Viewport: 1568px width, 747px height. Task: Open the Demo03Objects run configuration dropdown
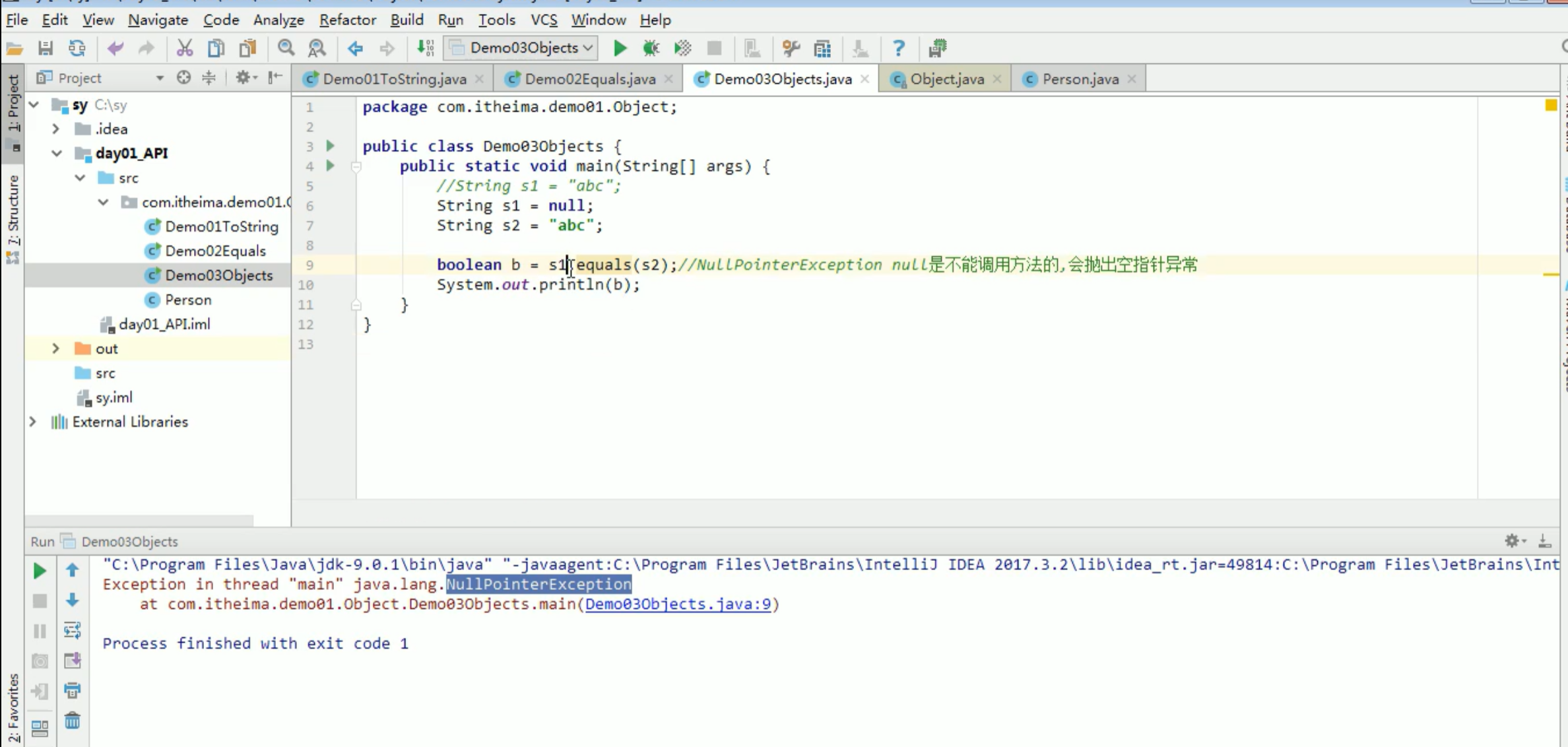tap(521, 48)
